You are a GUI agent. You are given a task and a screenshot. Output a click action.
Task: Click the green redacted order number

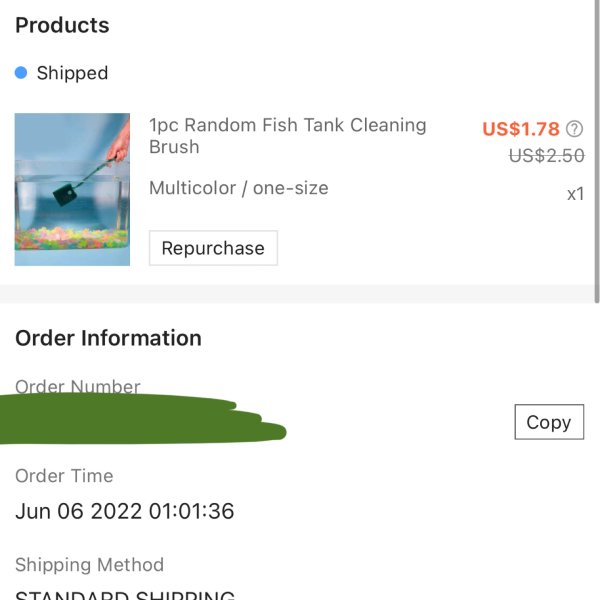coord(142,419)
